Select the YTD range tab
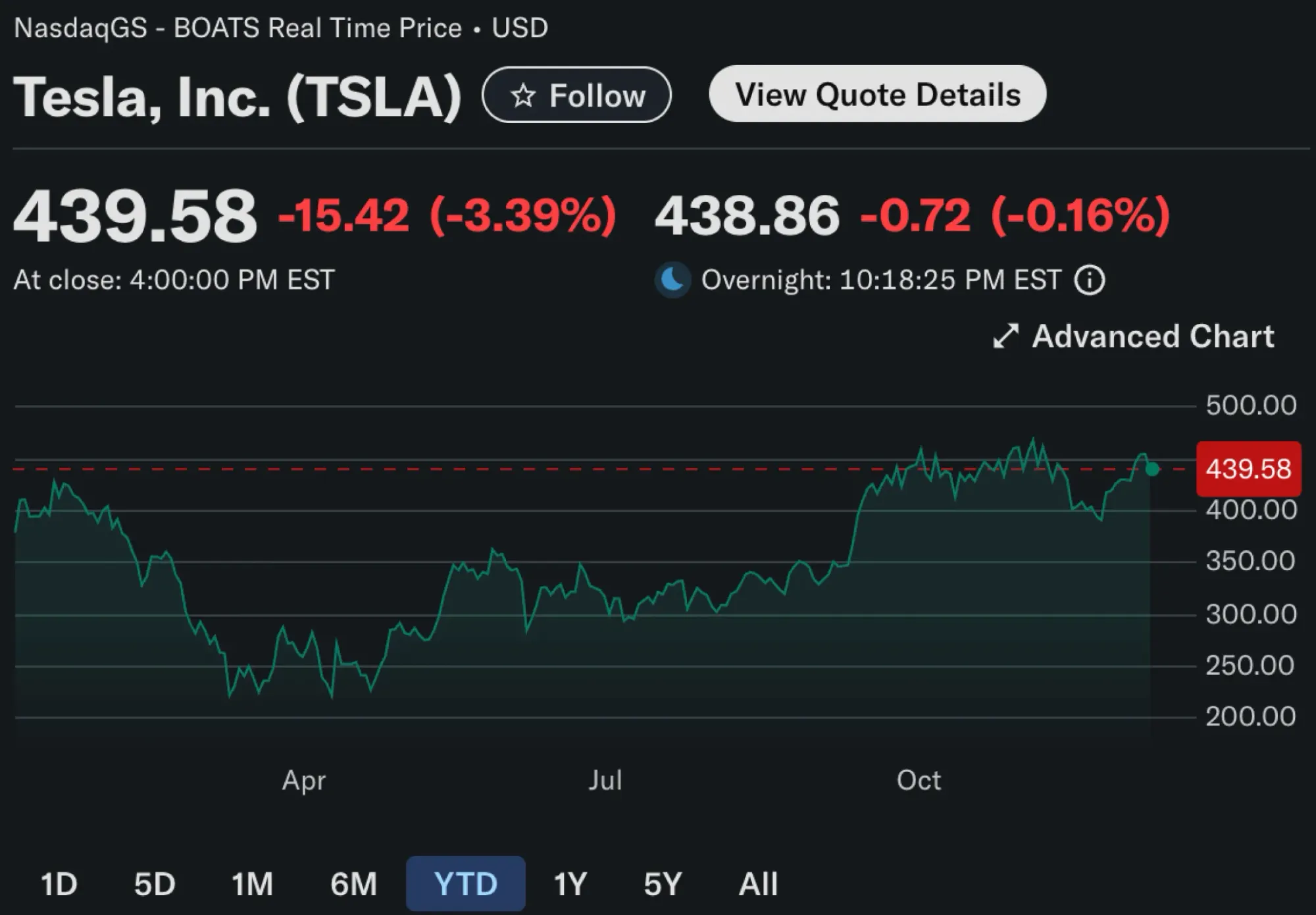 [x=465, y=883]
